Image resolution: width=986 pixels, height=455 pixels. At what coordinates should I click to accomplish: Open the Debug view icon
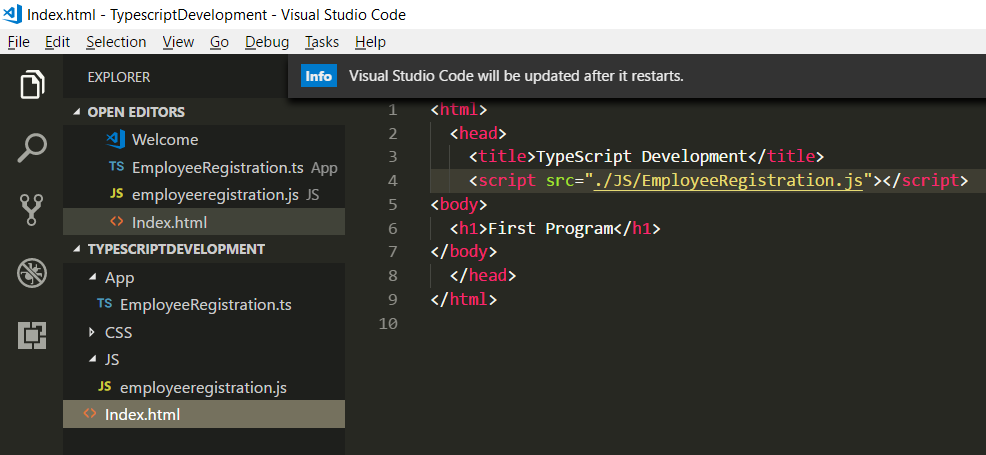tap(33, 272)
